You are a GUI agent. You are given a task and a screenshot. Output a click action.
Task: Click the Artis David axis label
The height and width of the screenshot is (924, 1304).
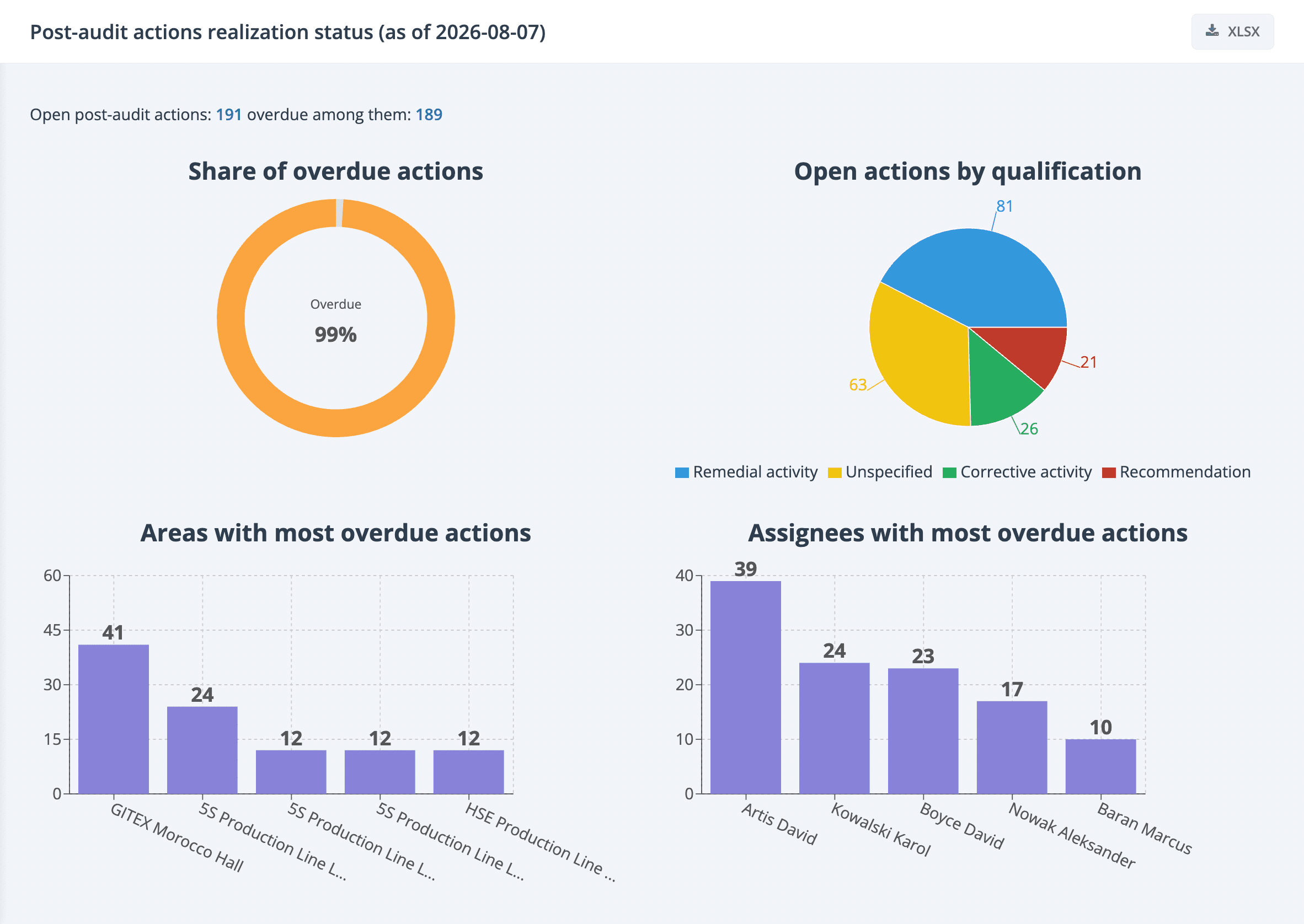click(x=779, y=823)
